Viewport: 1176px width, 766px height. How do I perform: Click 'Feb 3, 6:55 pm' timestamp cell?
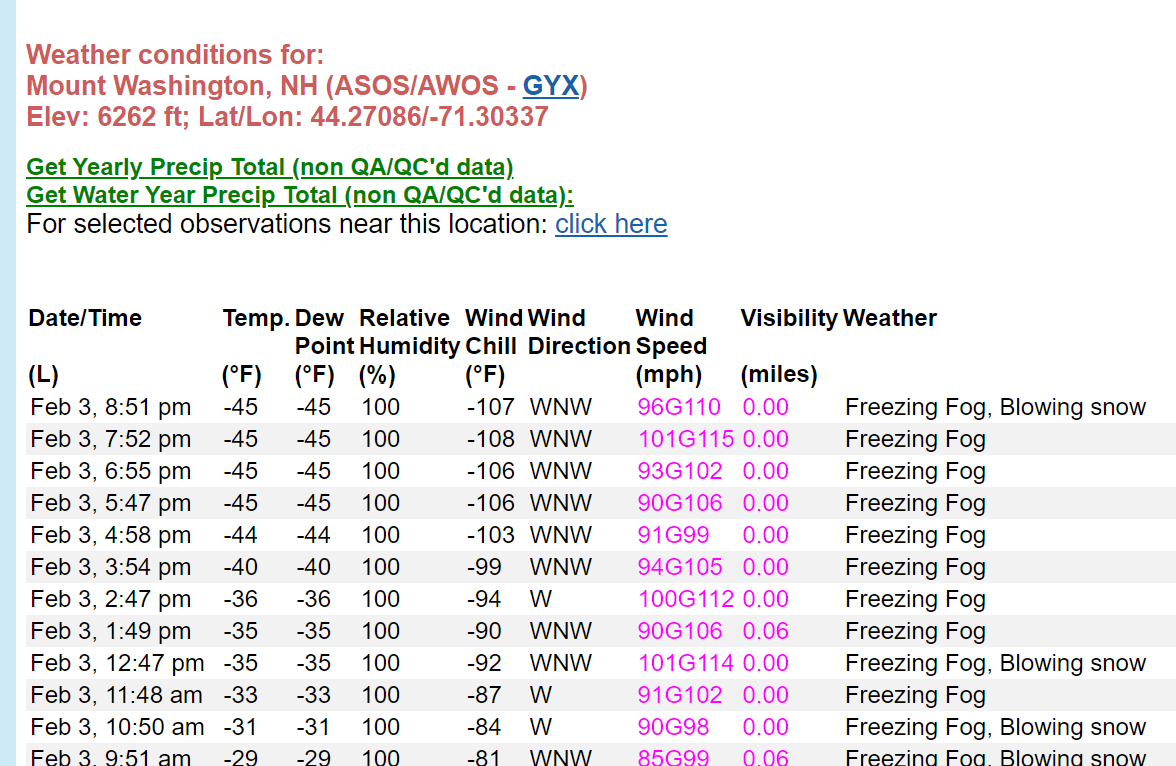(111, 471)
